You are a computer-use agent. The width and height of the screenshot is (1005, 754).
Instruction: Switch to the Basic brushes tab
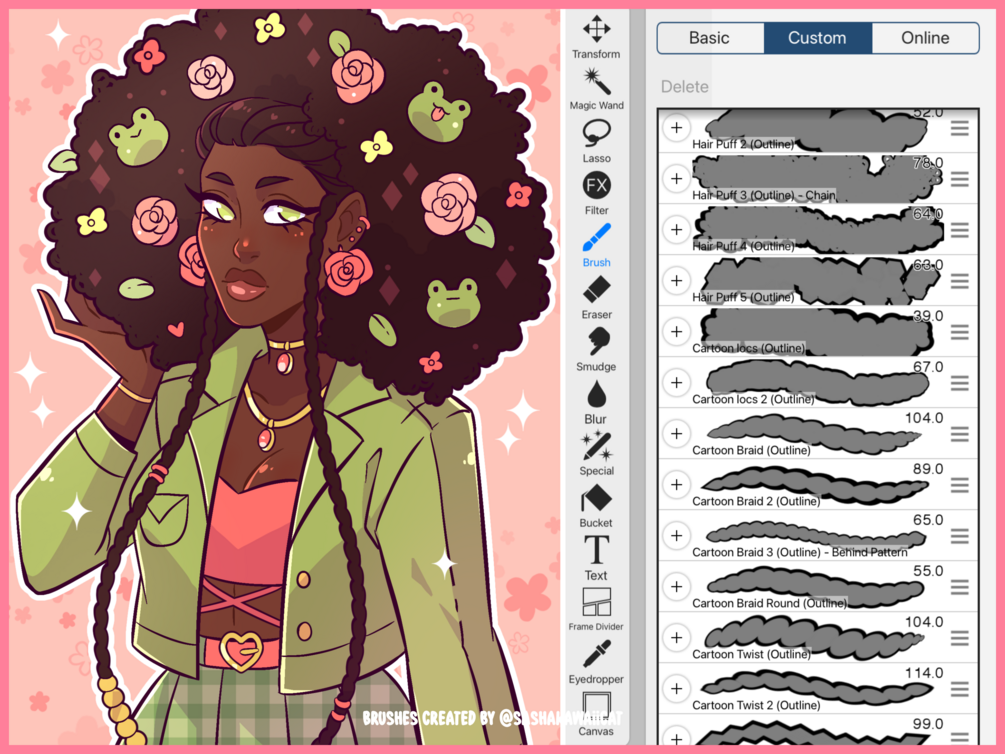pos(710,38)
